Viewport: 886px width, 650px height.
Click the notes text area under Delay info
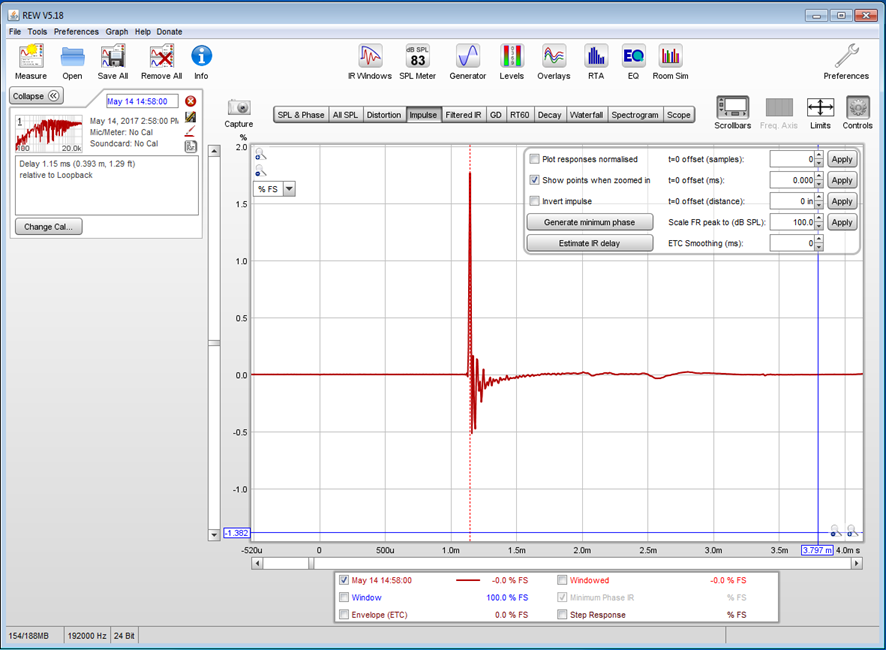click(107, 185)
